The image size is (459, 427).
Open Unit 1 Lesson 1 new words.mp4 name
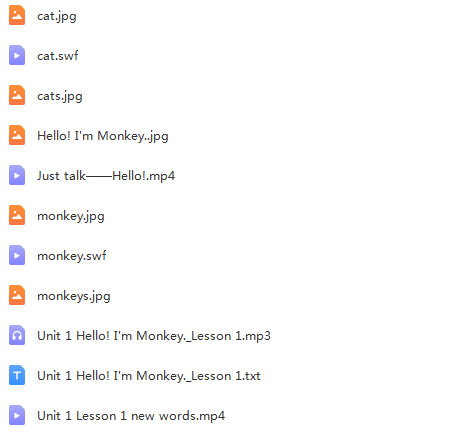(x=131, y=416)
